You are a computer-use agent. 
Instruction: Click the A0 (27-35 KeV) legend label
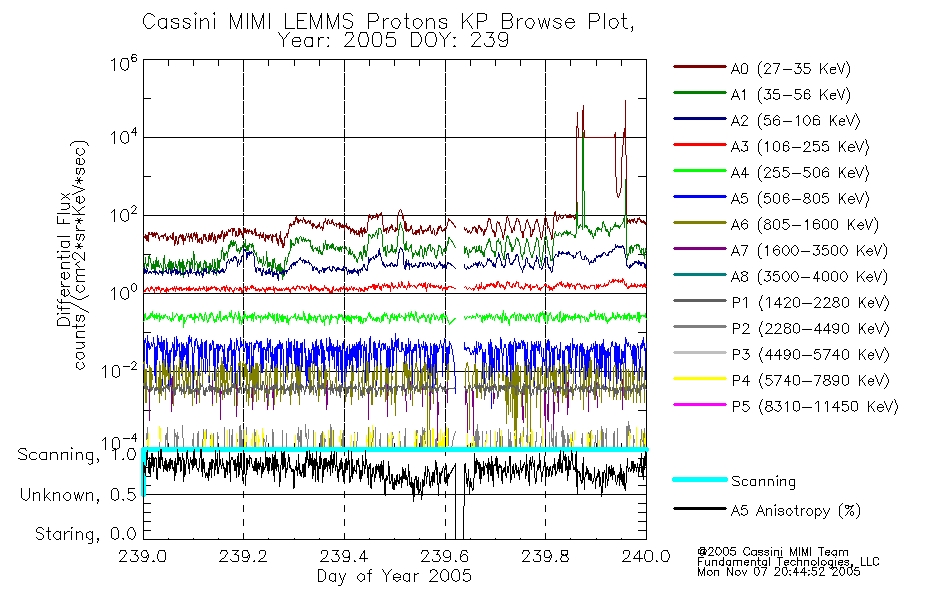(x=791, y=69)
